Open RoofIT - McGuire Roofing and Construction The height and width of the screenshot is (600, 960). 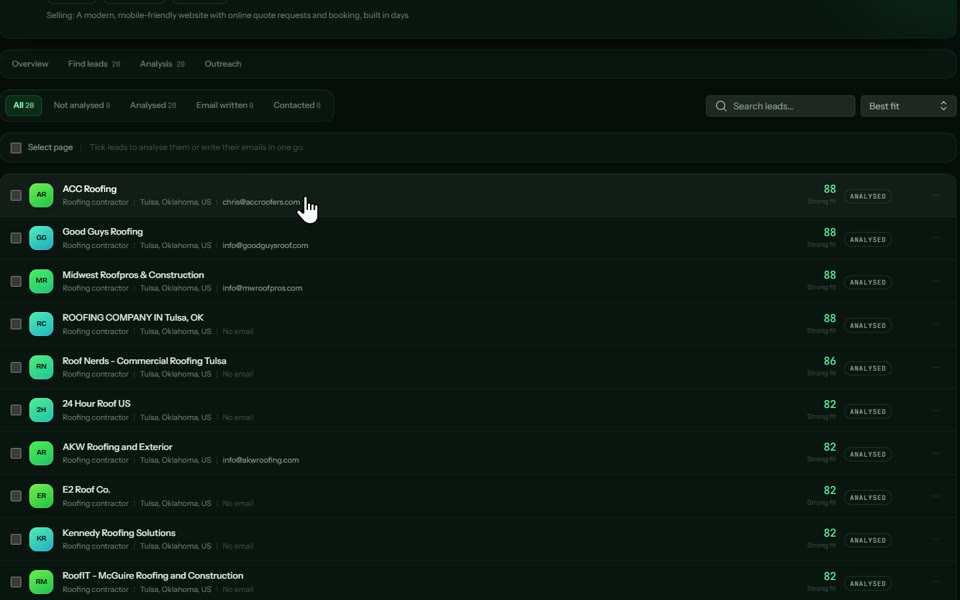[153, 576]
